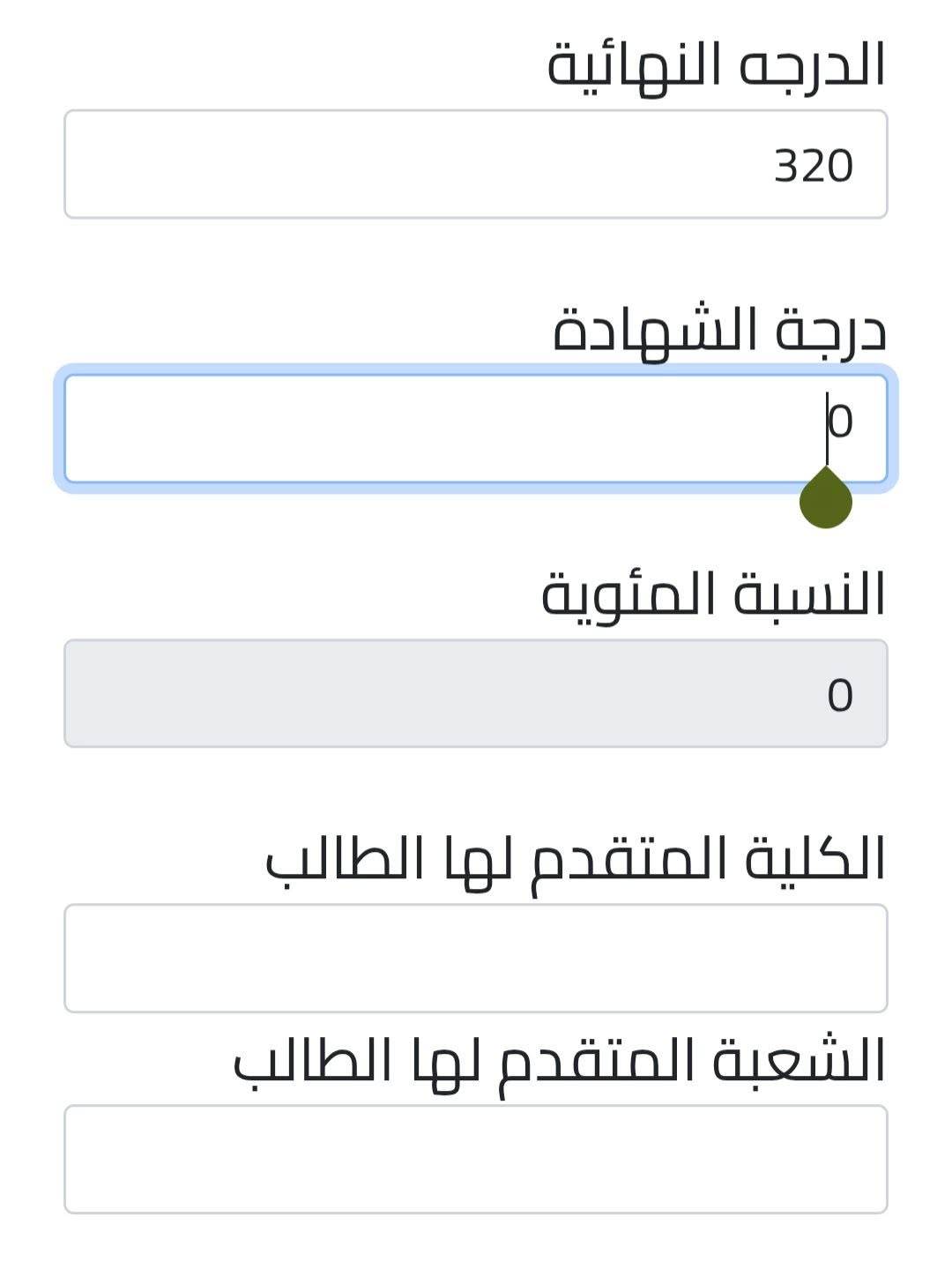
Task: Focus the الكلية المتقدم لها الطالب field
Action: coord(476,958)
